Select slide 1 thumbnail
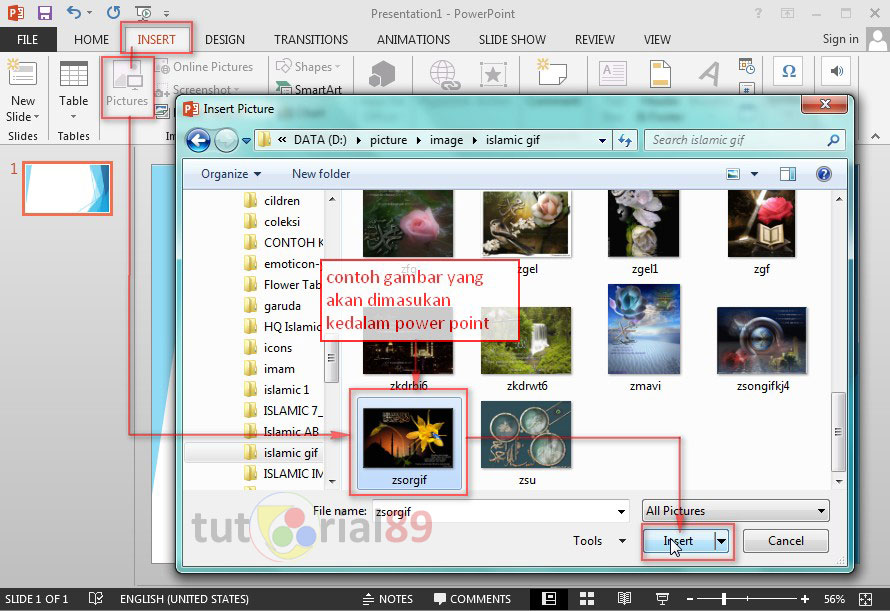This screenshot has width=890, height=611. (x=68, y=189)
